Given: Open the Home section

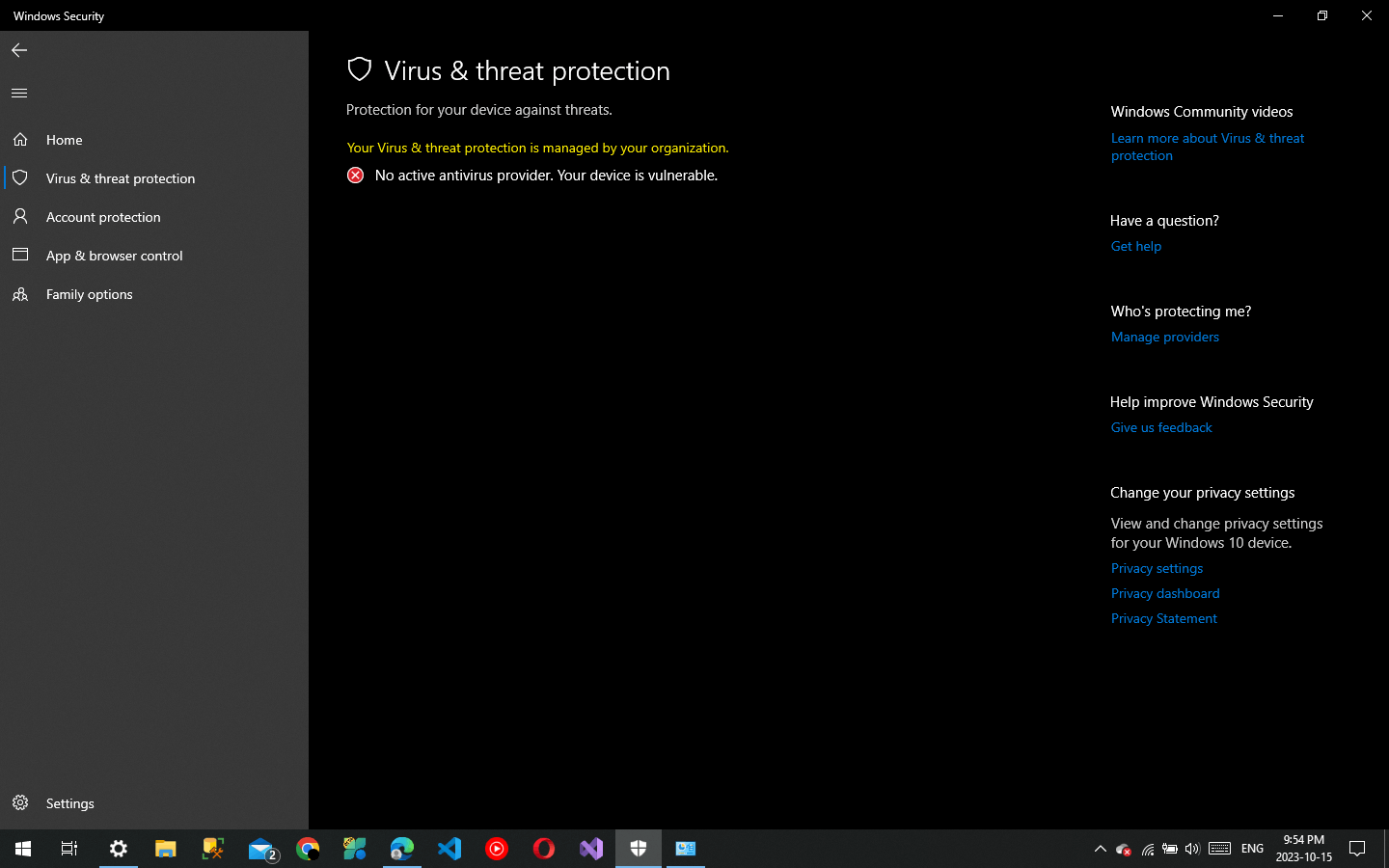Looking at the screenshot, I should [154, 140].
